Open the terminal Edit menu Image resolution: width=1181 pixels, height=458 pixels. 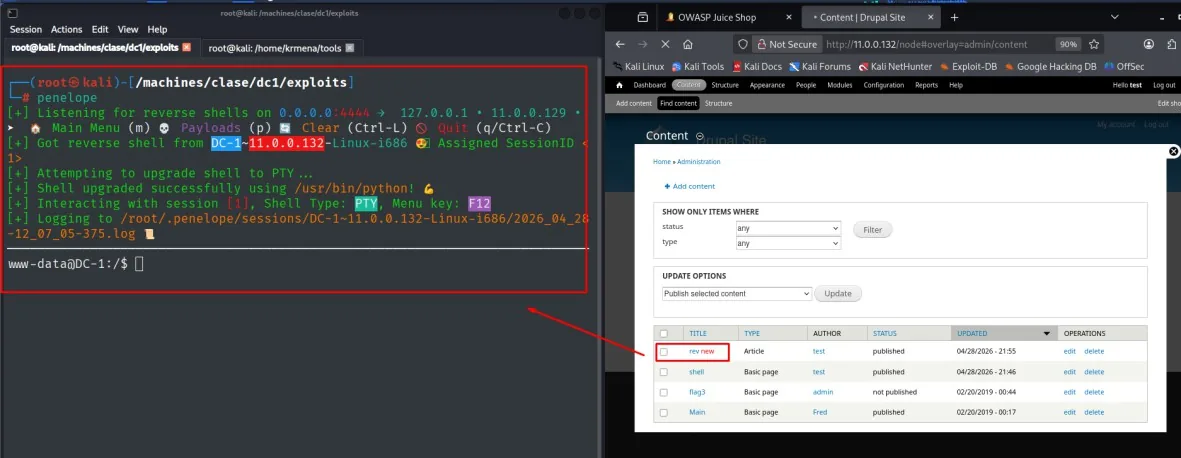(x=100, y=29)
